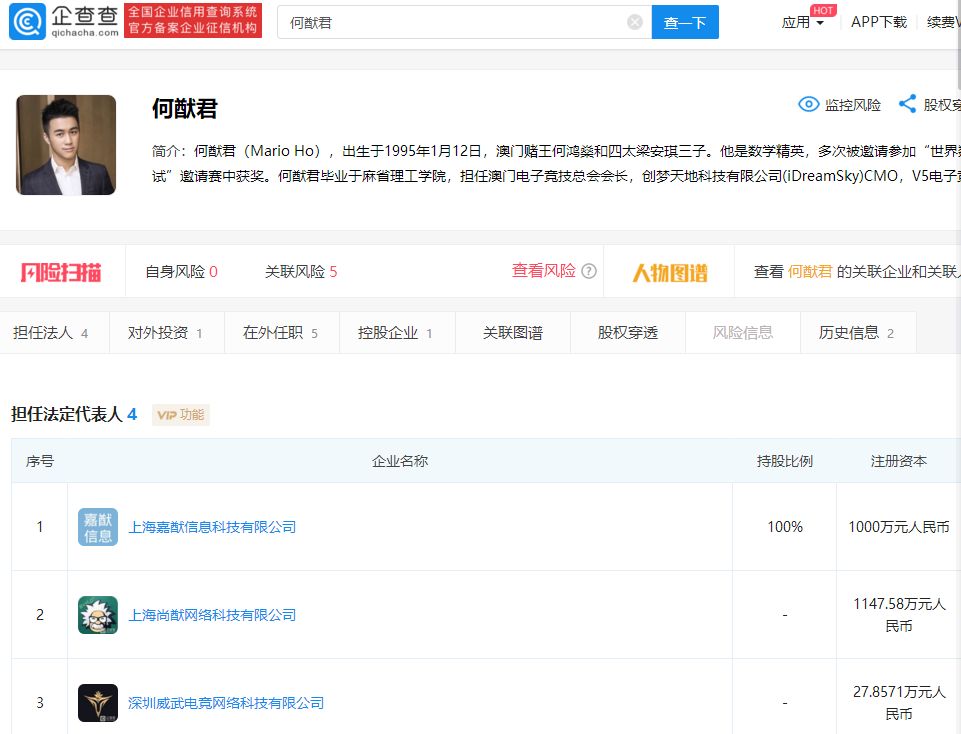This screenshot has height=734, width=961.
Task: Expand the 应用 dropdown menu
Action: coord(802,23)
